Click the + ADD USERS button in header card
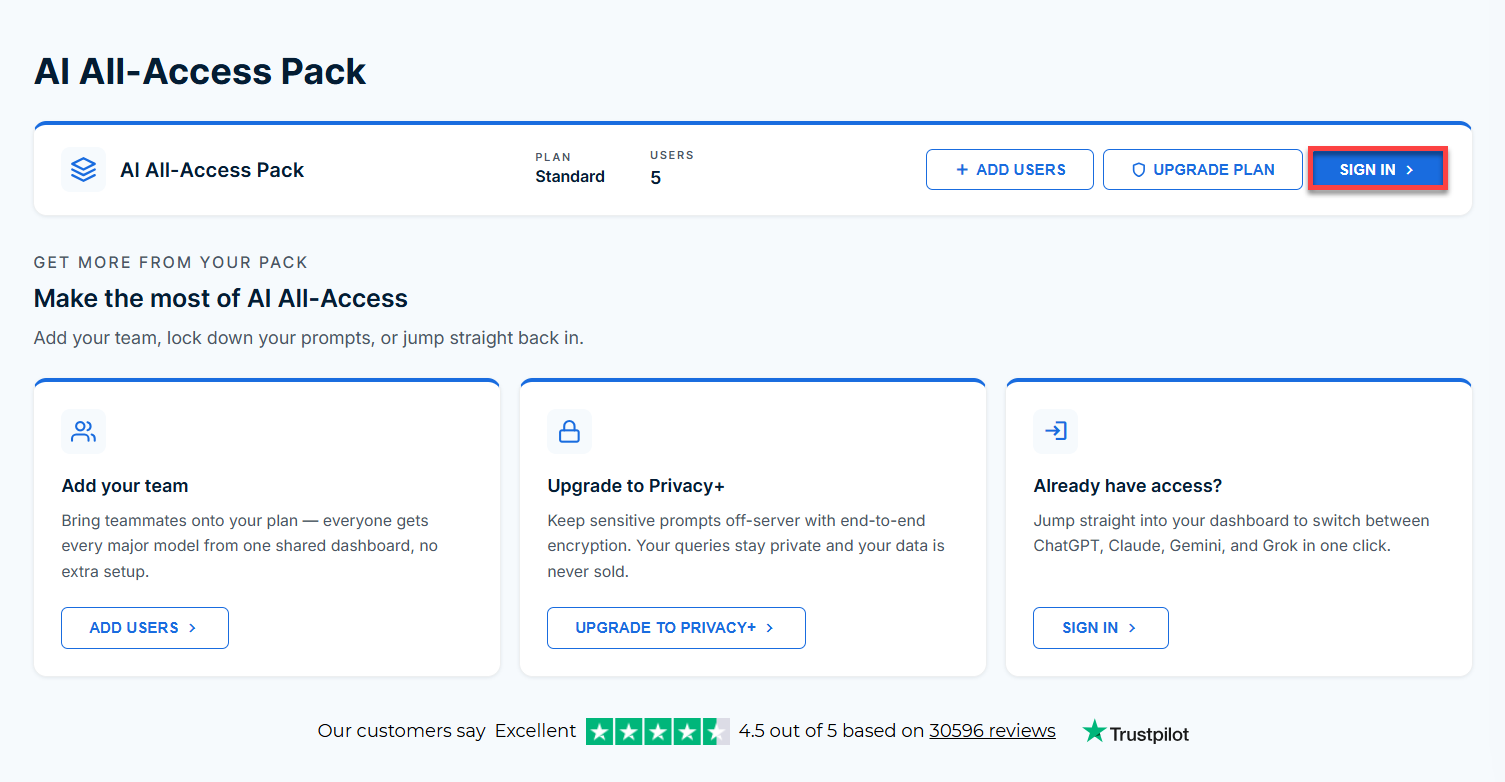Screen dimensions: 1505x782 1010,170
